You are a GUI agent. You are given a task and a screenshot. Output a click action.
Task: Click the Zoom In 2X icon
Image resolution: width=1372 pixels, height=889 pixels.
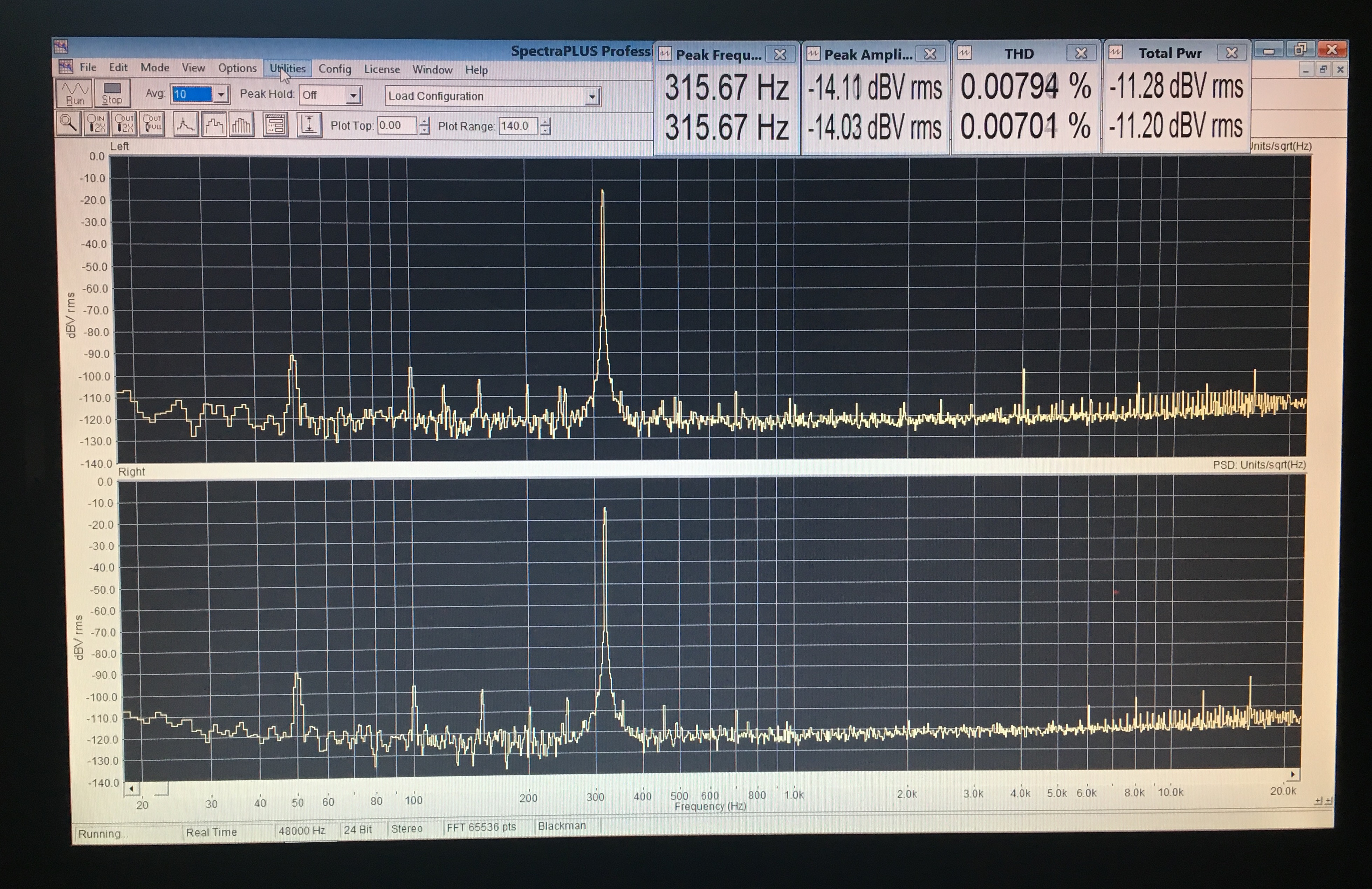[x=96, y=123]
